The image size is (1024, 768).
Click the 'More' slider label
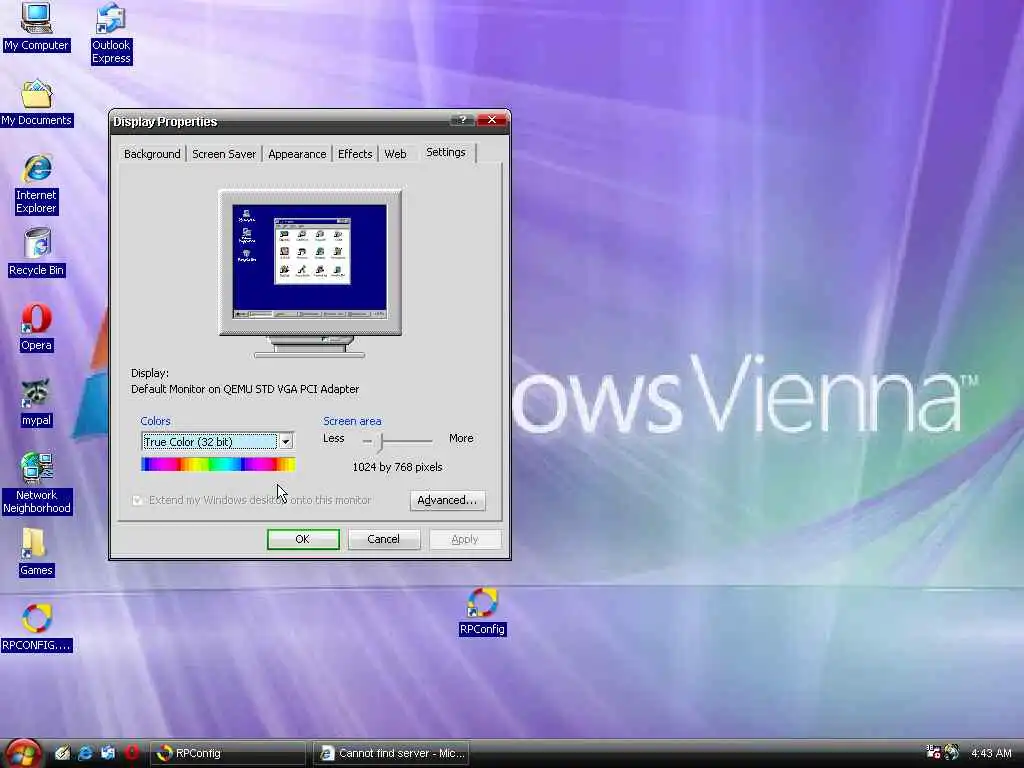click(x=461, y=439)
